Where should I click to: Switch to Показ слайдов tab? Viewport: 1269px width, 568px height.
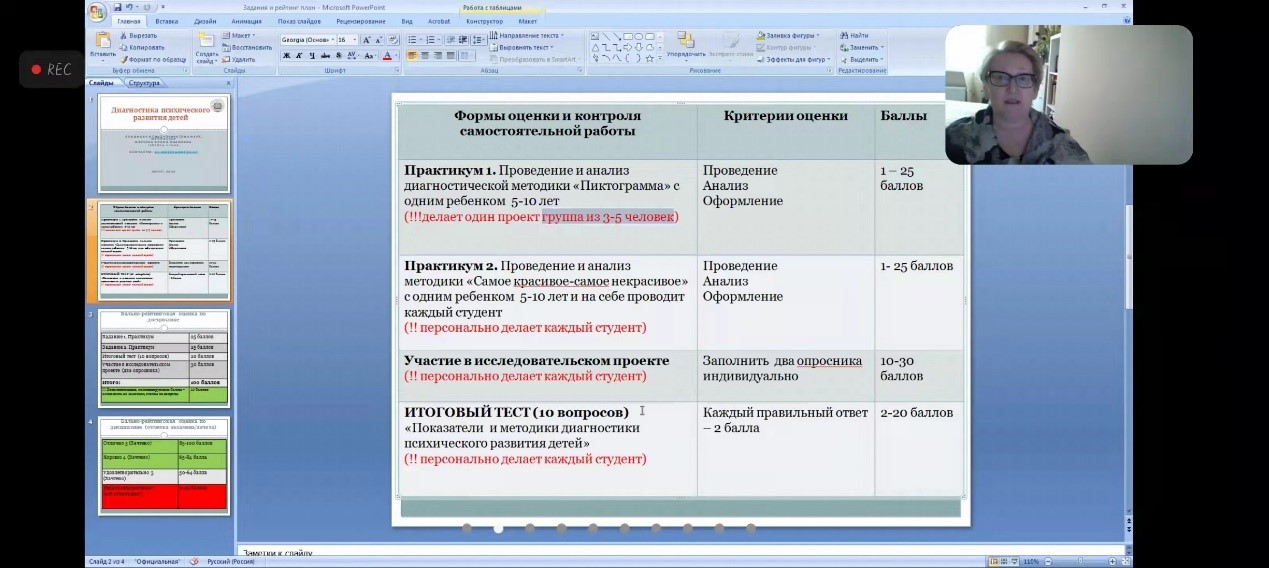click(299, 21)
